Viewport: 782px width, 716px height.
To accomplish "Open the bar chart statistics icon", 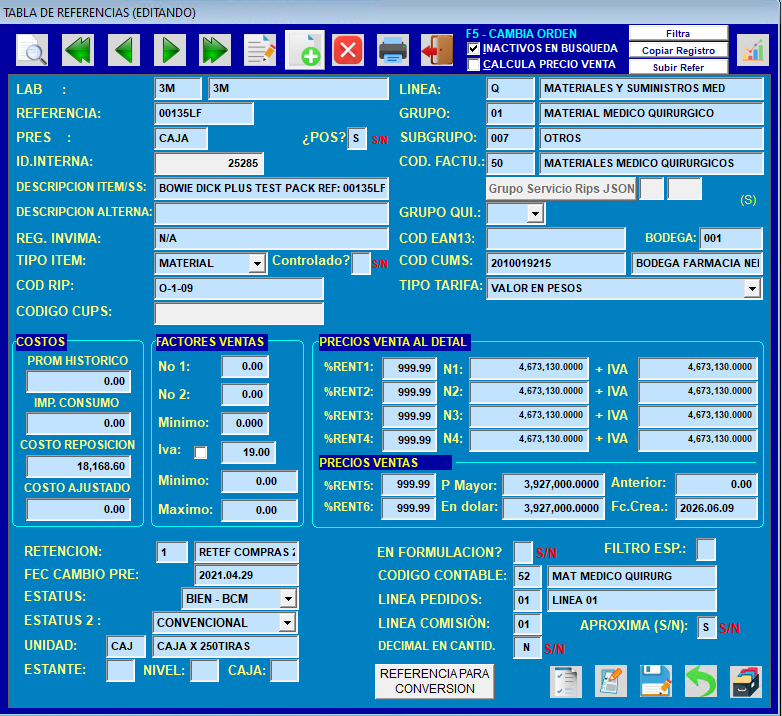I will tap(753, 50).
